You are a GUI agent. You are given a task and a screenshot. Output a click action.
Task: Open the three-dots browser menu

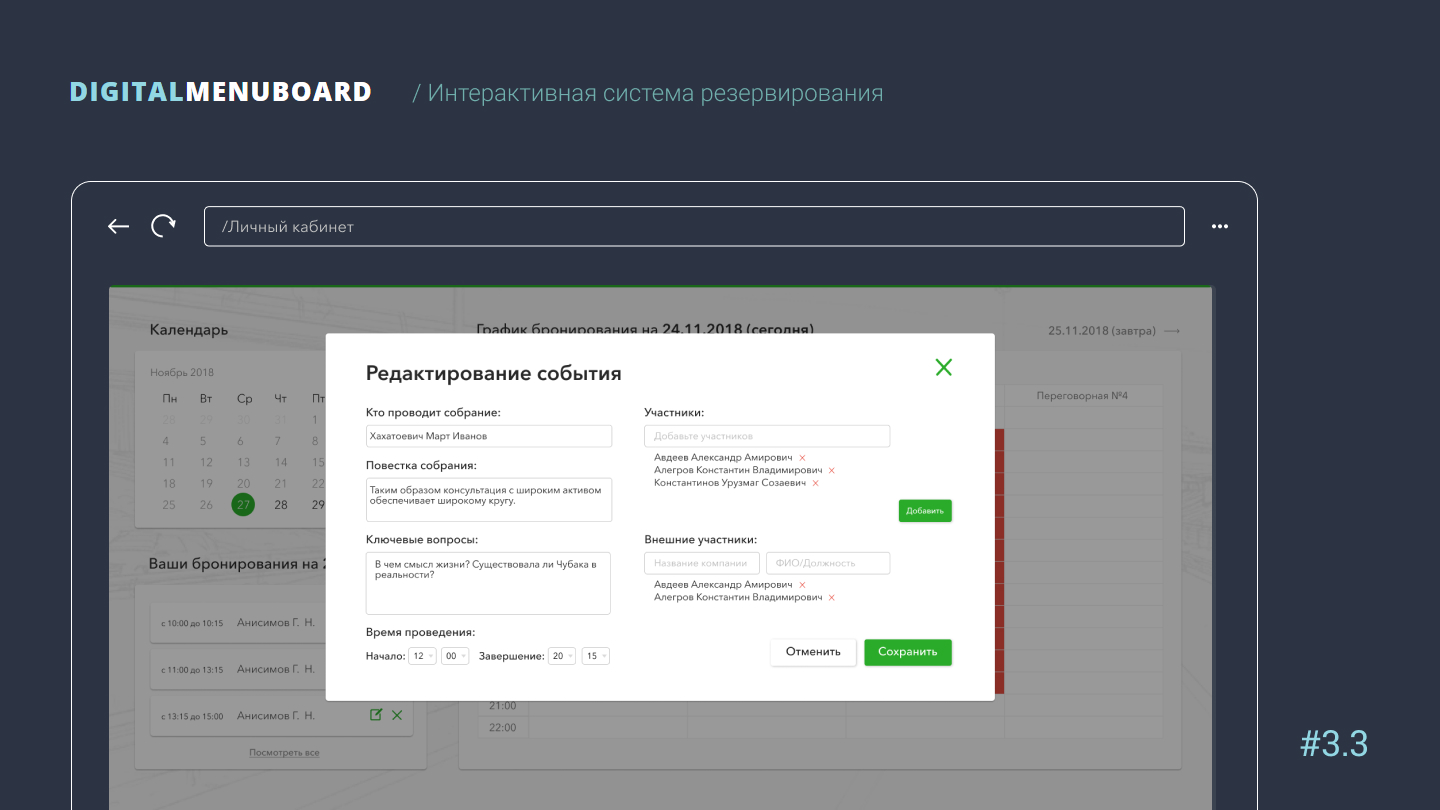pyautogui.click(x=1219, y=226)
